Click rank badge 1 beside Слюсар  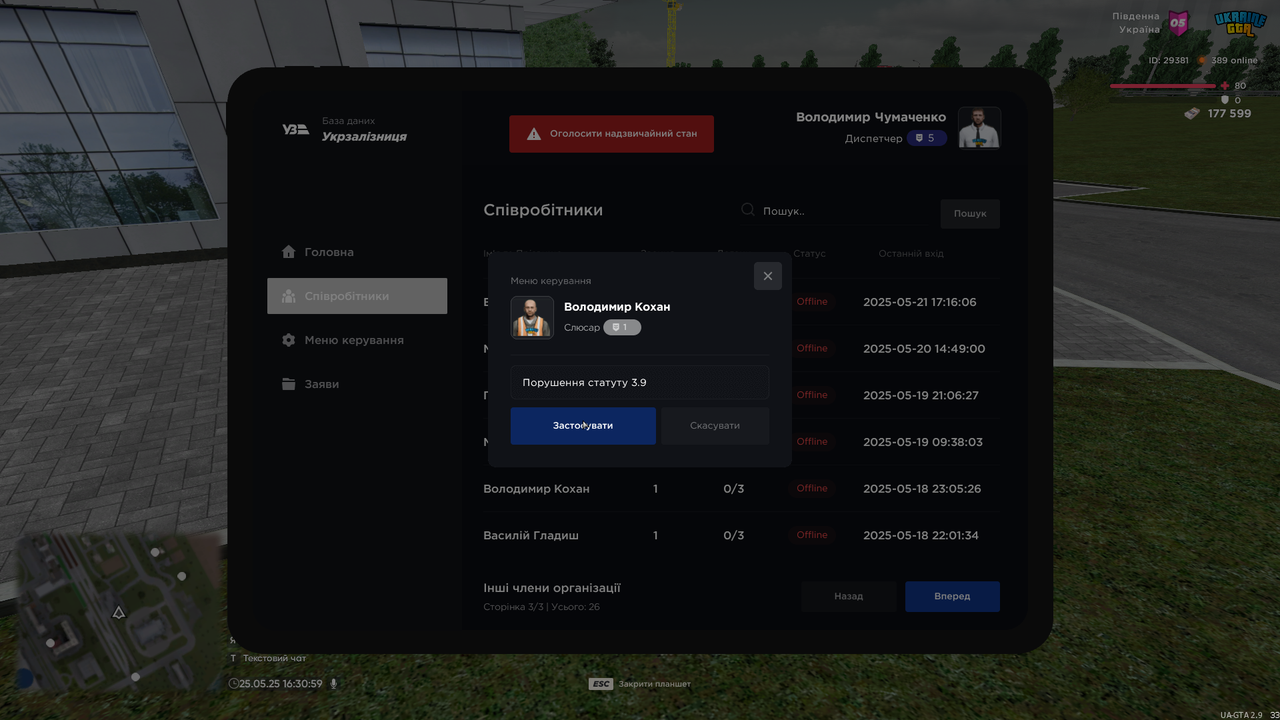point(622,327)
